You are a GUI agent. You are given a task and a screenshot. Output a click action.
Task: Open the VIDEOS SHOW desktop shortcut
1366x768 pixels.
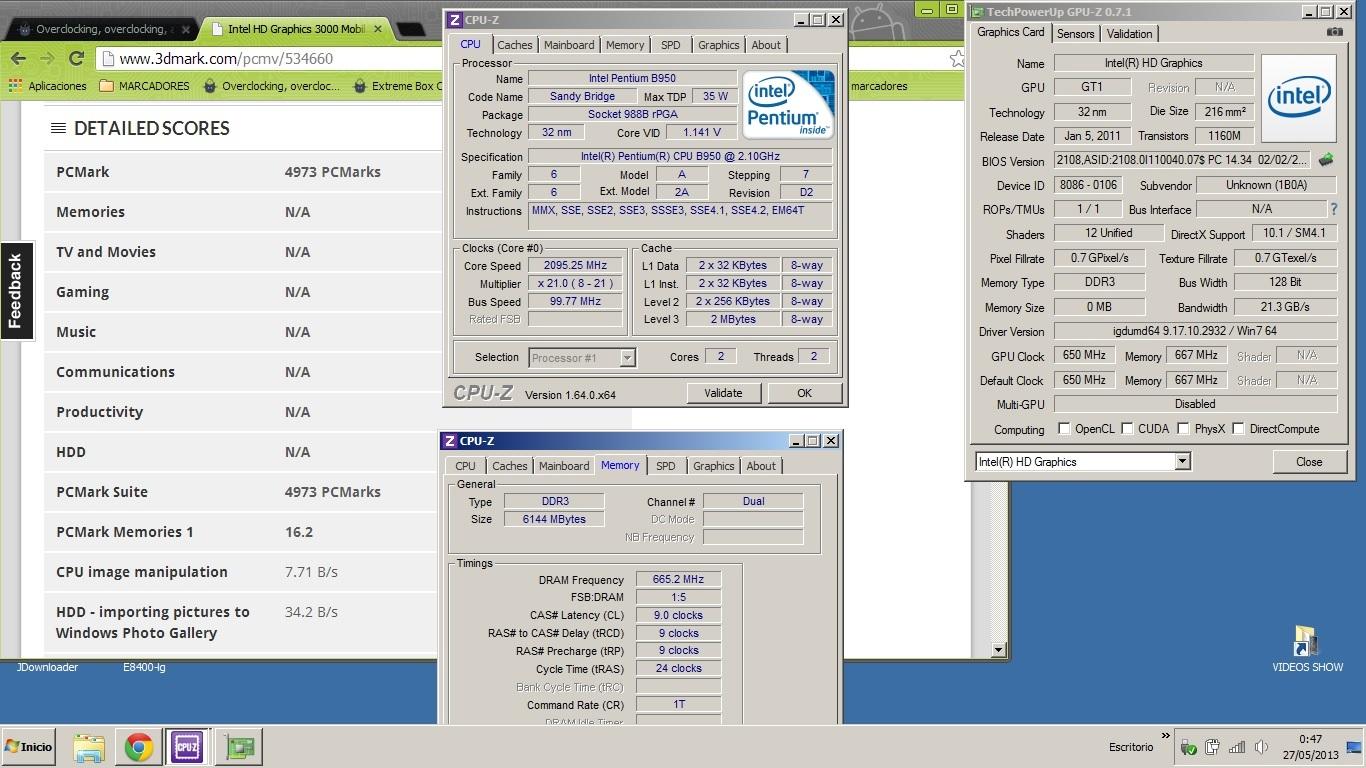coord(1307,649)
